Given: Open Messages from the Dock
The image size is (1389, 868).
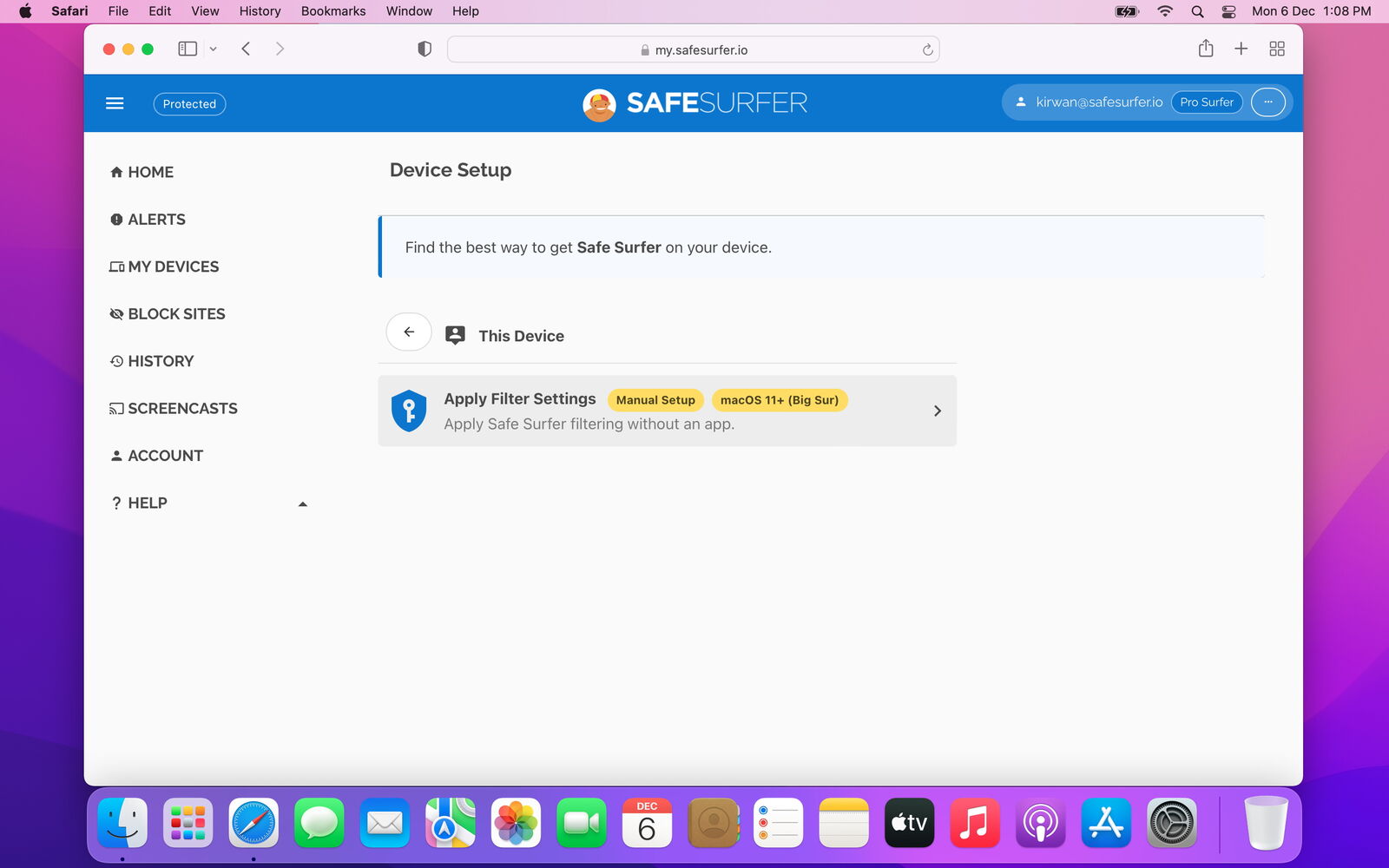Looking at the screenshot, I should (x=319, y=823).
